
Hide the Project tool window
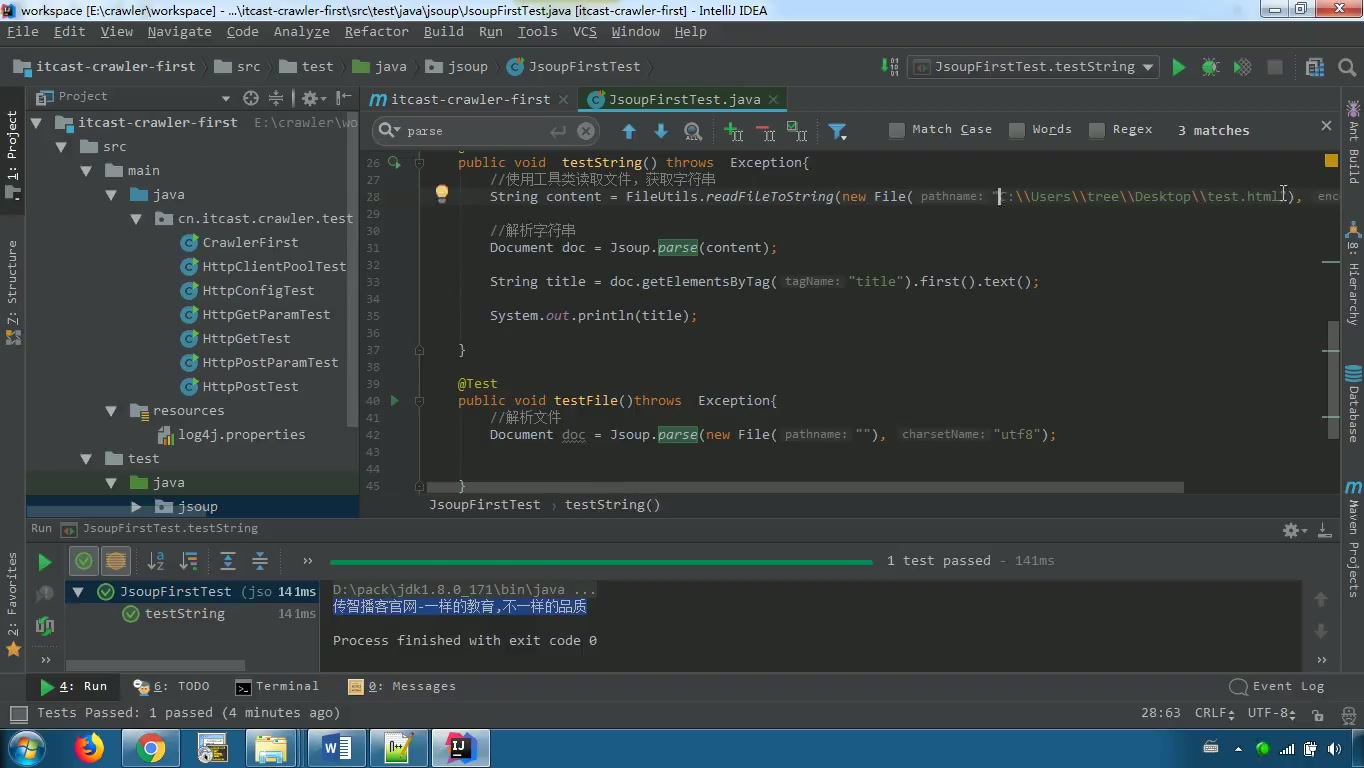point(344,97)
